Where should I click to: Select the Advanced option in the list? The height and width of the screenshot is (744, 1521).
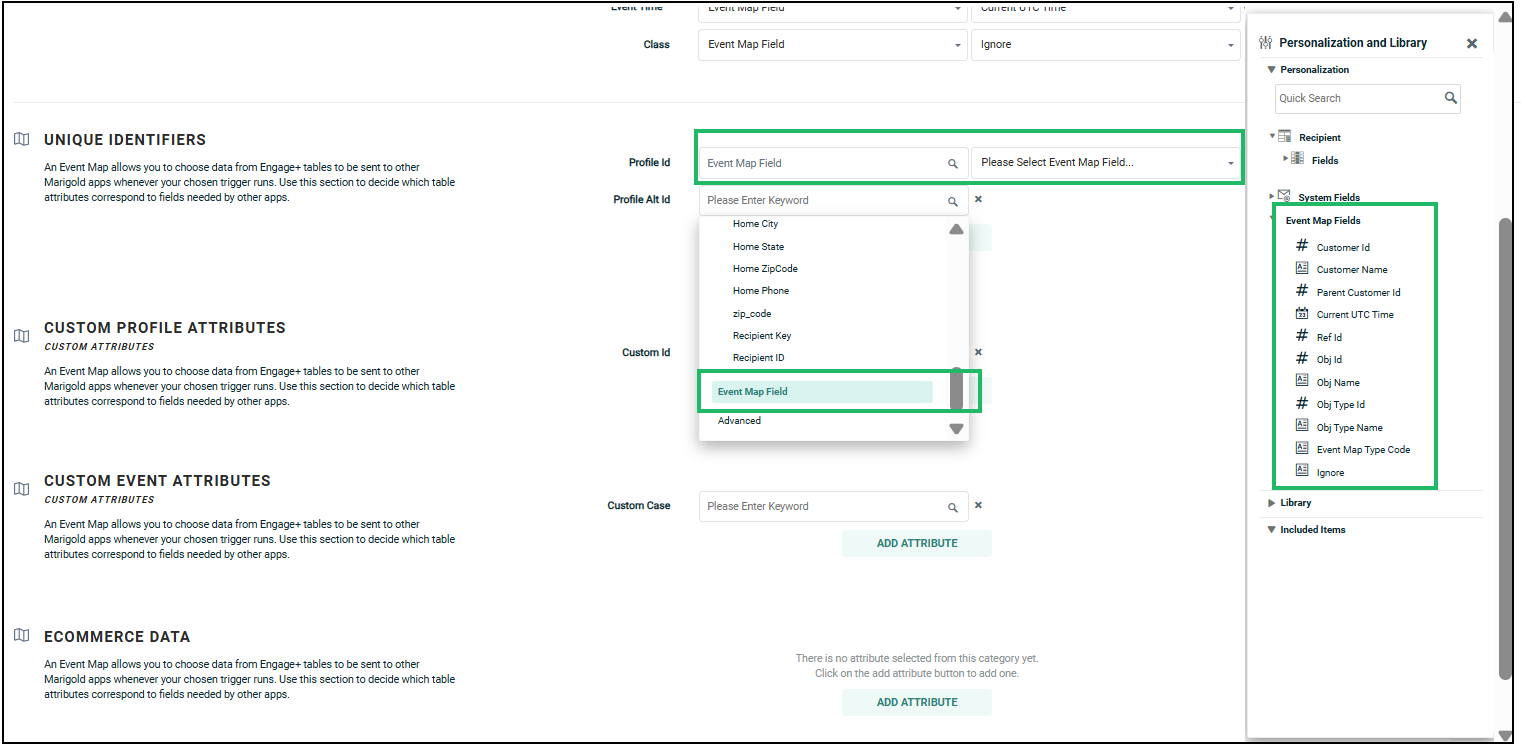pyautogui.click(x=739, y=421)
